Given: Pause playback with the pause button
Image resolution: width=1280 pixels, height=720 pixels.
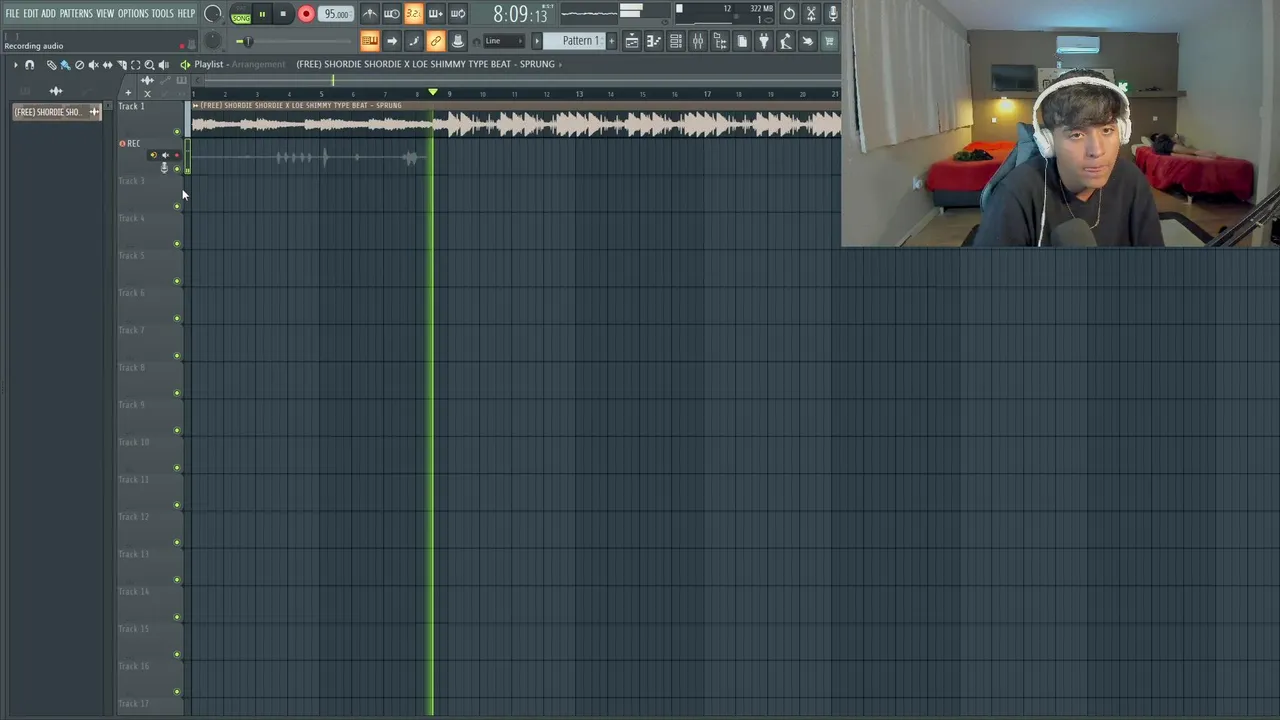Looking at the screenshot, I should point(262,14).
